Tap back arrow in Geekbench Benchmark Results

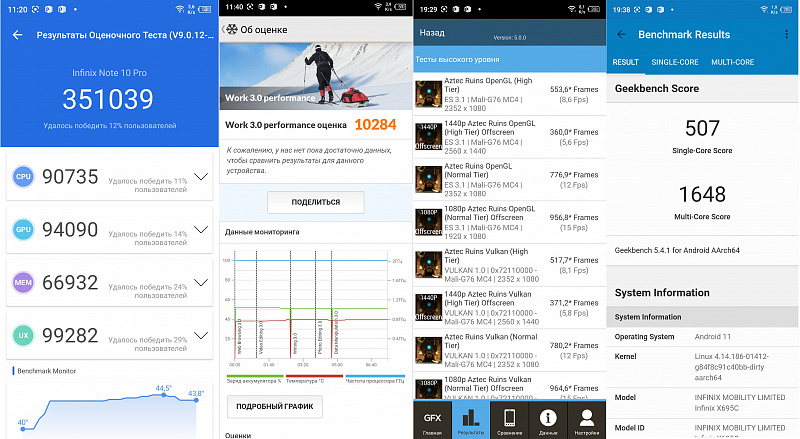coord(621,34)
